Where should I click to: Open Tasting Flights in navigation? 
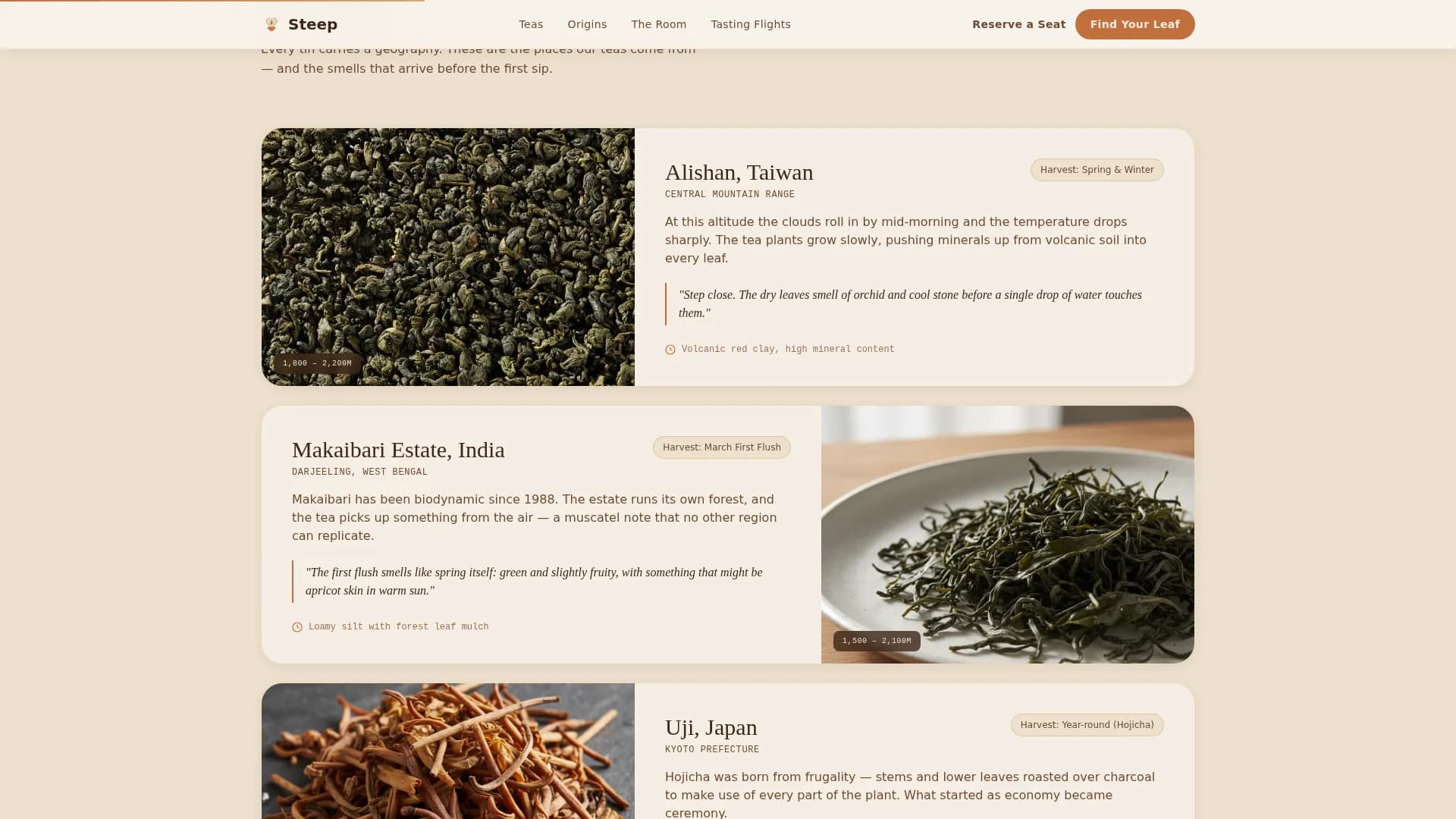[751, 24]
